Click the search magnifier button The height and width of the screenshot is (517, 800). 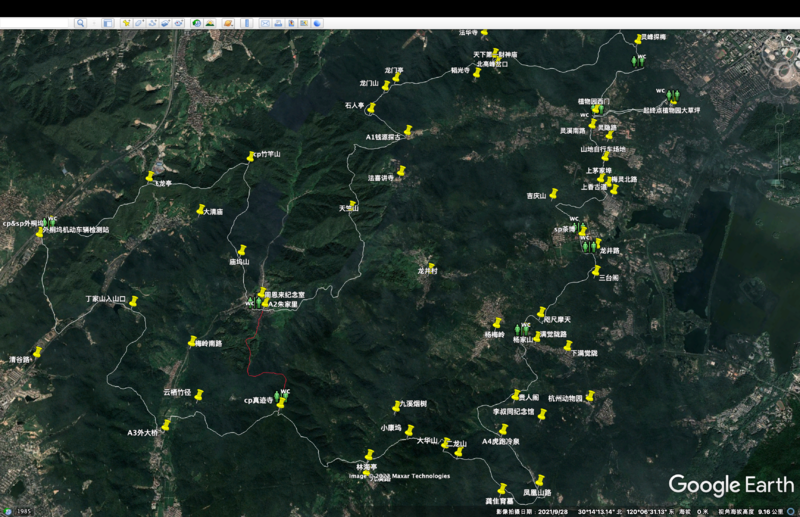81,23
